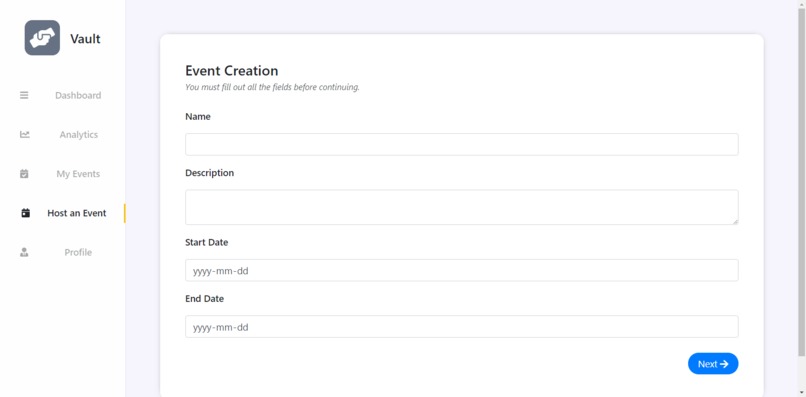Click the Description field label
This screenshot has width=806, height=397.
tap(210, 173)
